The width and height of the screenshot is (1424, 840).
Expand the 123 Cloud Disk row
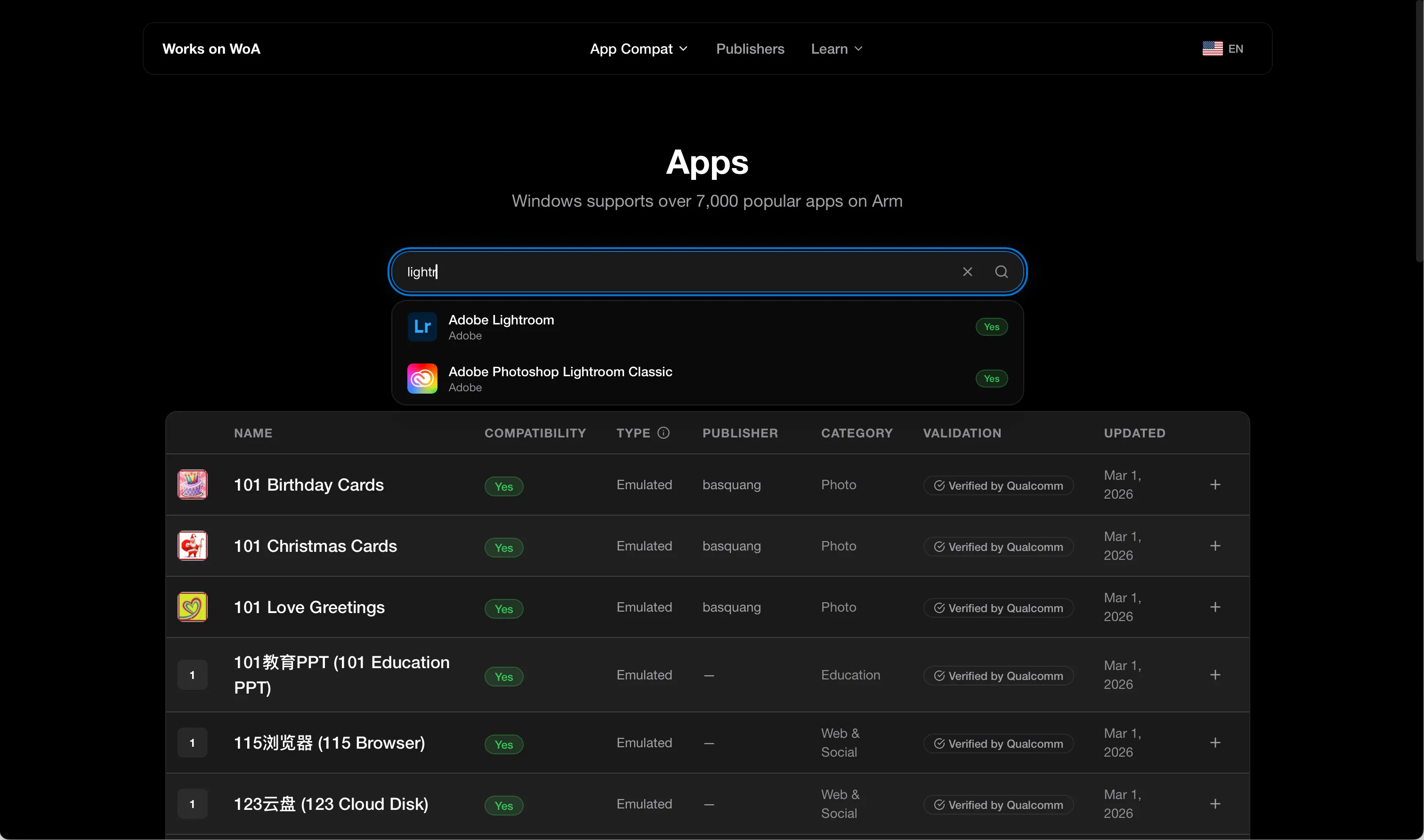[x=1215, y=804]
